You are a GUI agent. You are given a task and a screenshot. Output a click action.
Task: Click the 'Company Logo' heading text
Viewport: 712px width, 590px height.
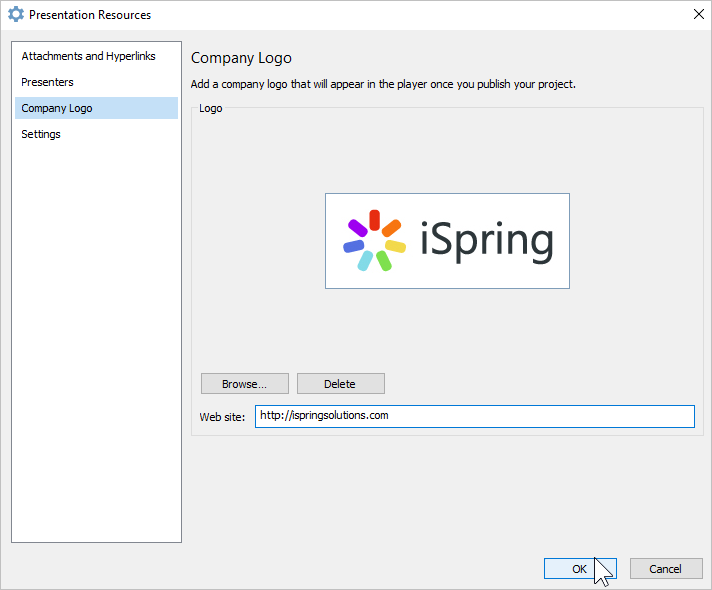point(241,58)
